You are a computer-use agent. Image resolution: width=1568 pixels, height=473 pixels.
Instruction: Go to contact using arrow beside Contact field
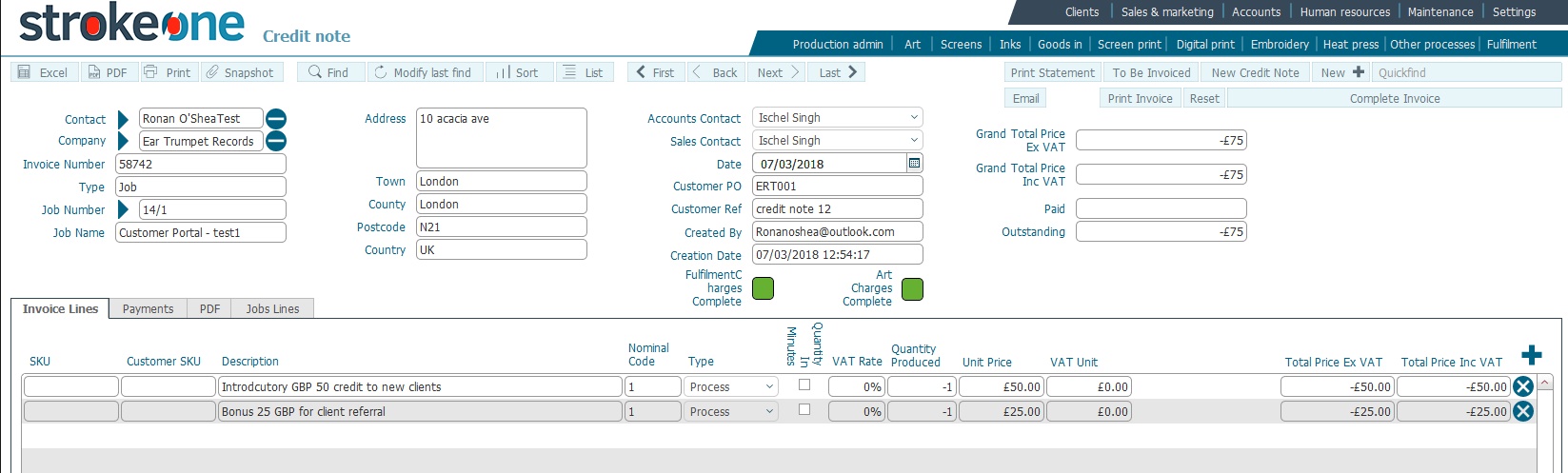(x=123, y=119)
